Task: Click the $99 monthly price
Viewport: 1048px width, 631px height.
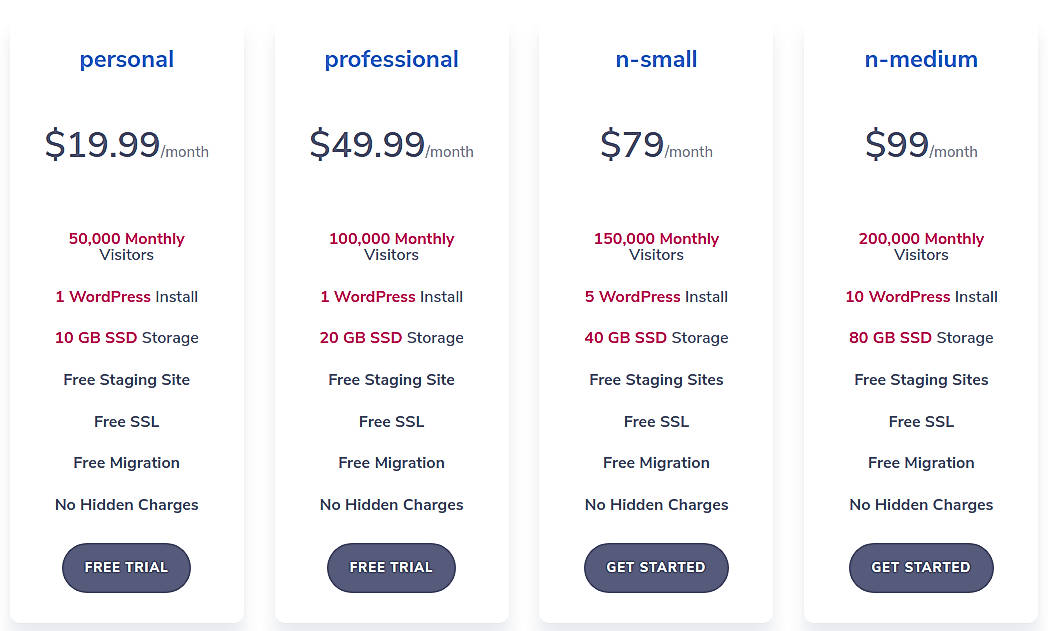Action: coord(921,143)
